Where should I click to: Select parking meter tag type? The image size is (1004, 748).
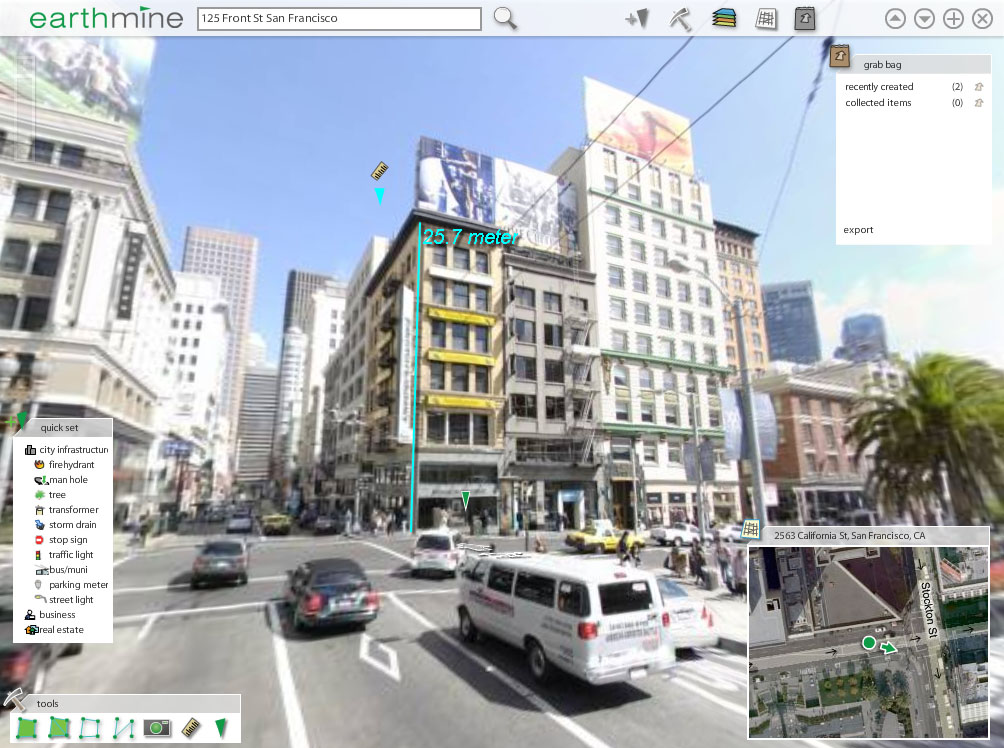[71, 585]
